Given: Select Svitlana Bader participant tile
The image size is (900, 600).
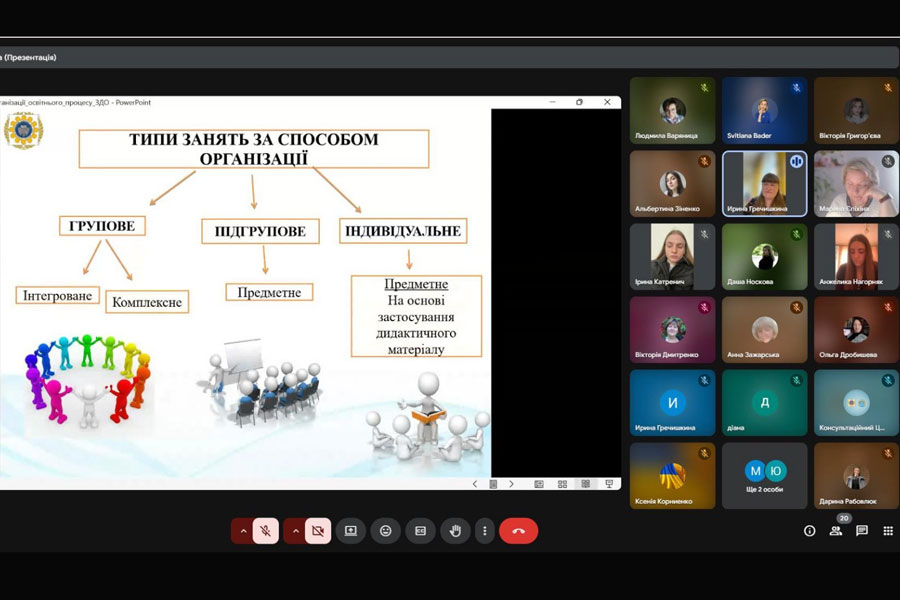Looking at the screenshot, I should pos(765,110).
